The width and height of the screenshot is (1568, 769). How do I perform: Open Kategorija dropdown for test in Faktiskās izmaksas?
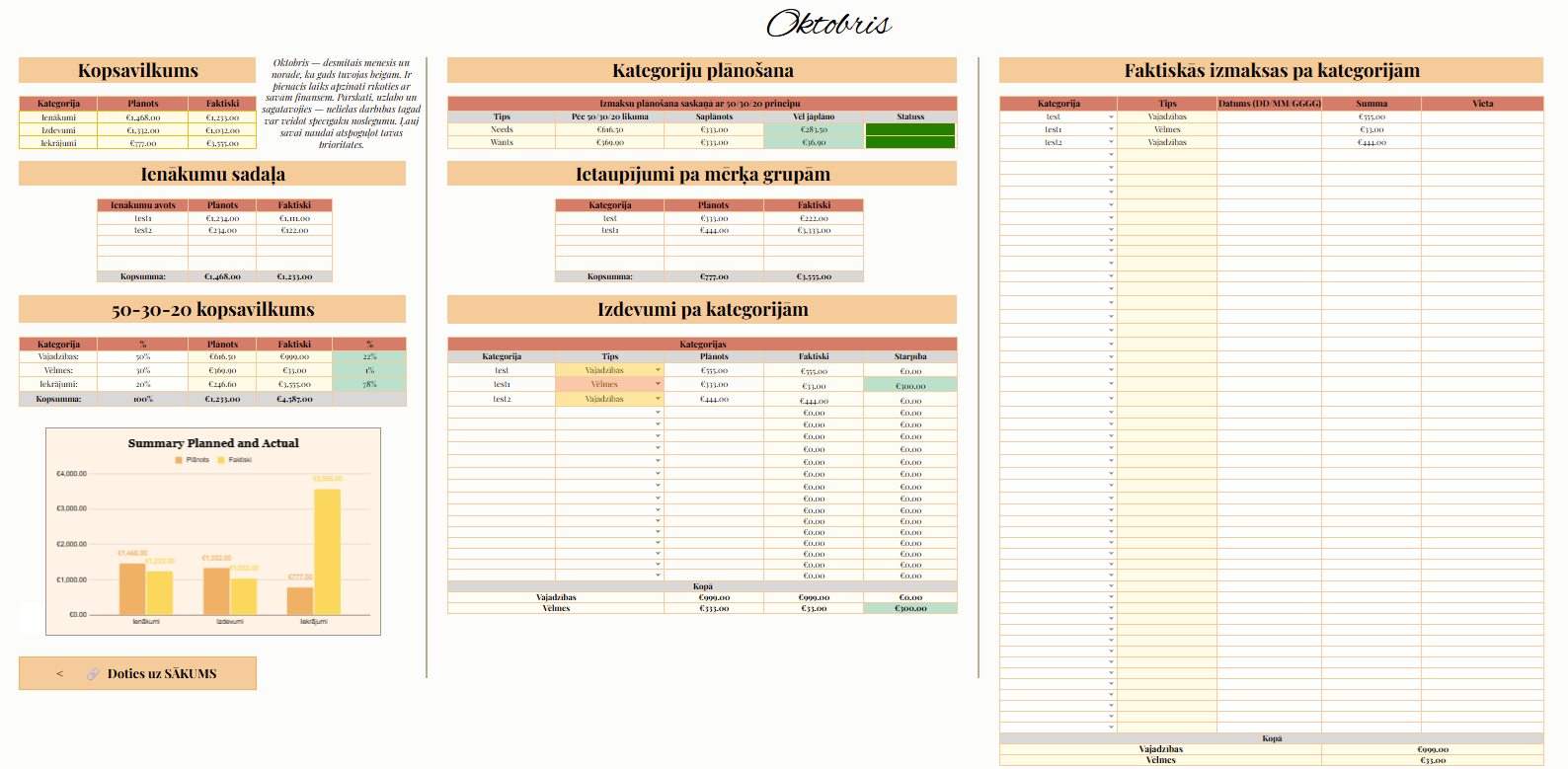coord(1111,116)
